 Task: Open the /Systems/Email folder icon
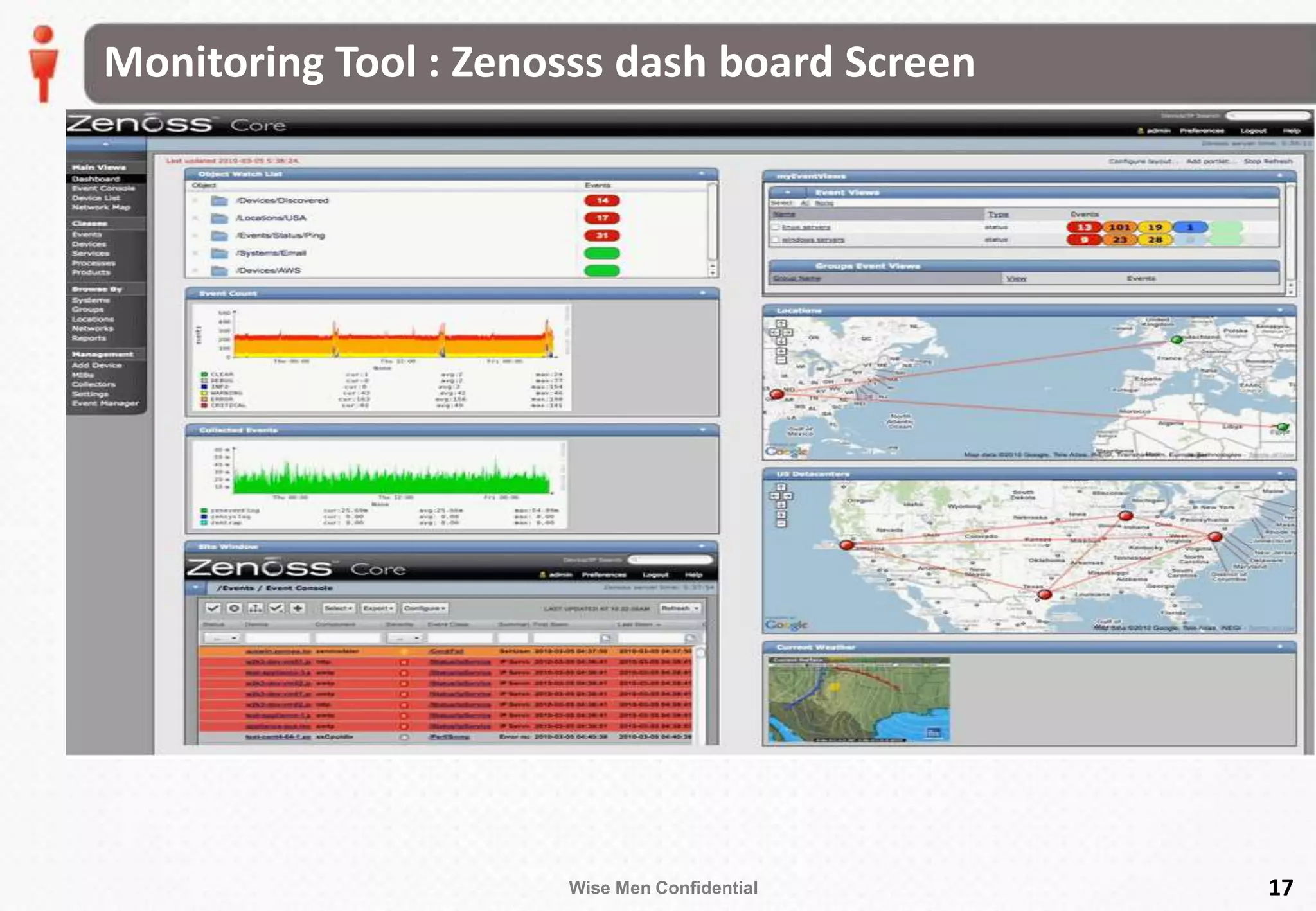220,252
